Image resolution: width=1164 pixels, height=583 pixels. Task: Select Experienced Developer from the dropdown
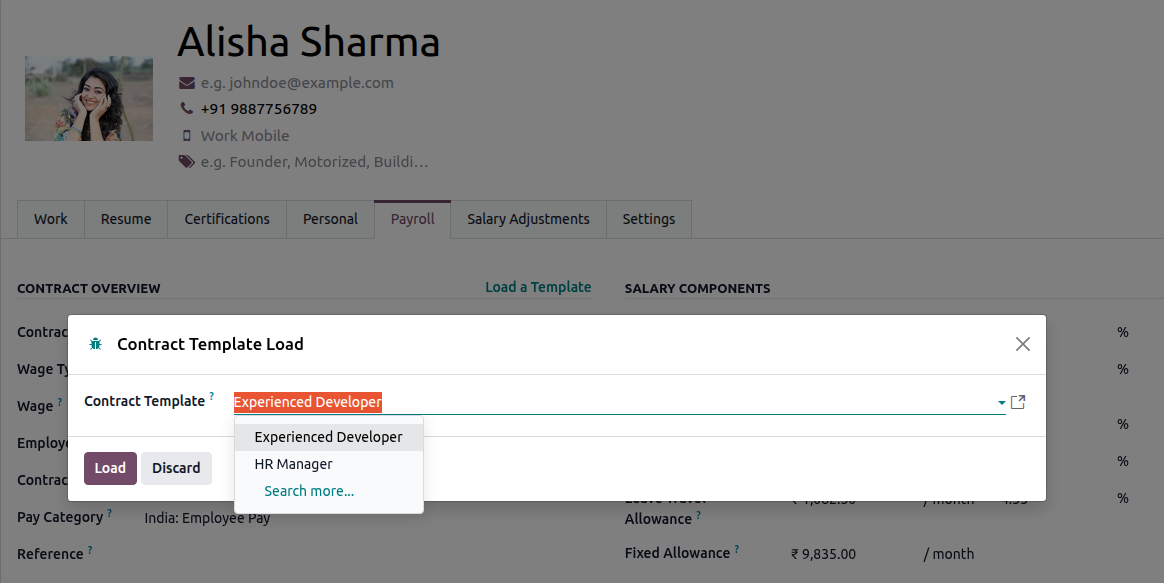point(329,437)
